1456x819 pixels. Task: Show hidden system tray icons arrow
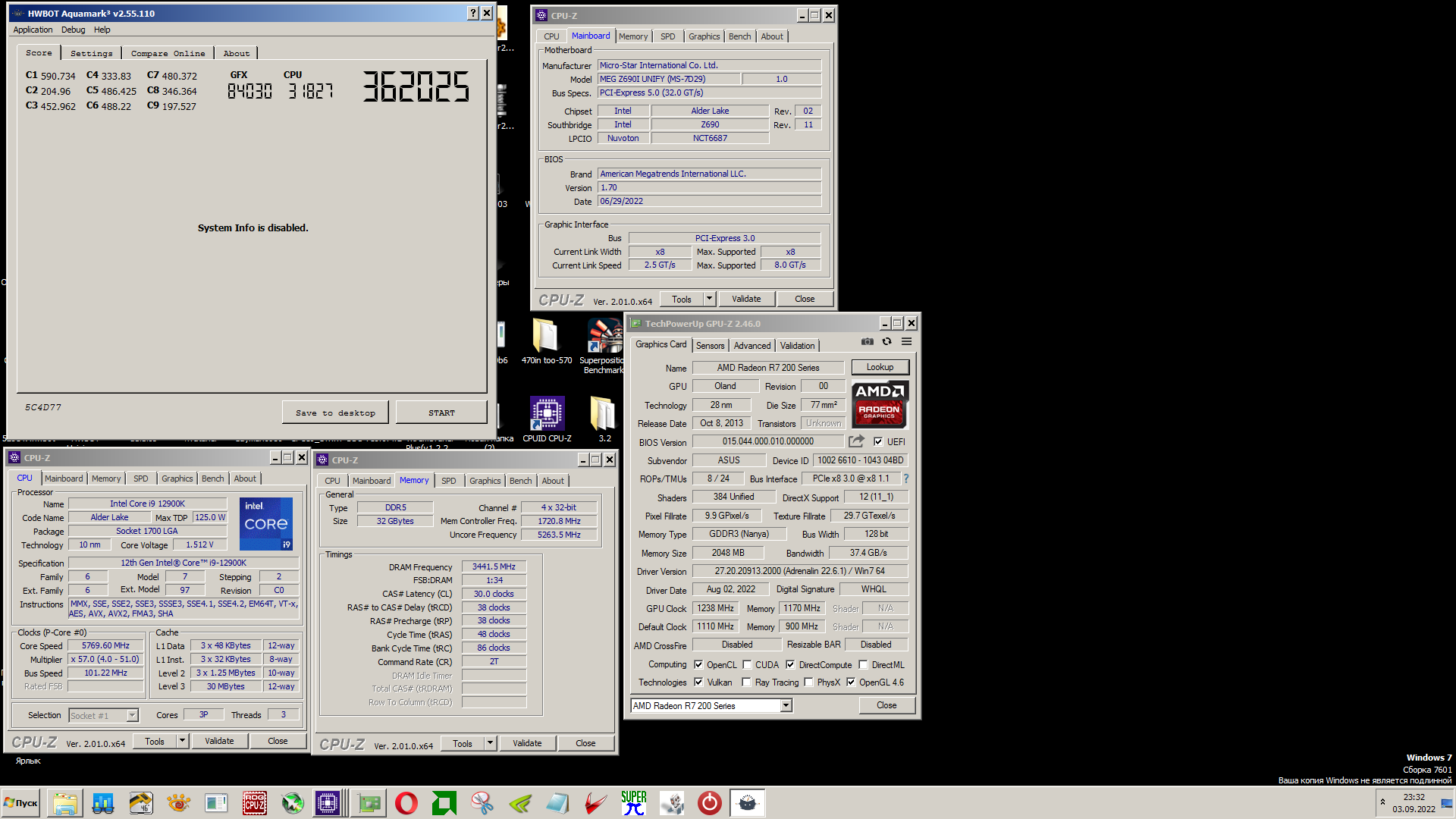1382,802
